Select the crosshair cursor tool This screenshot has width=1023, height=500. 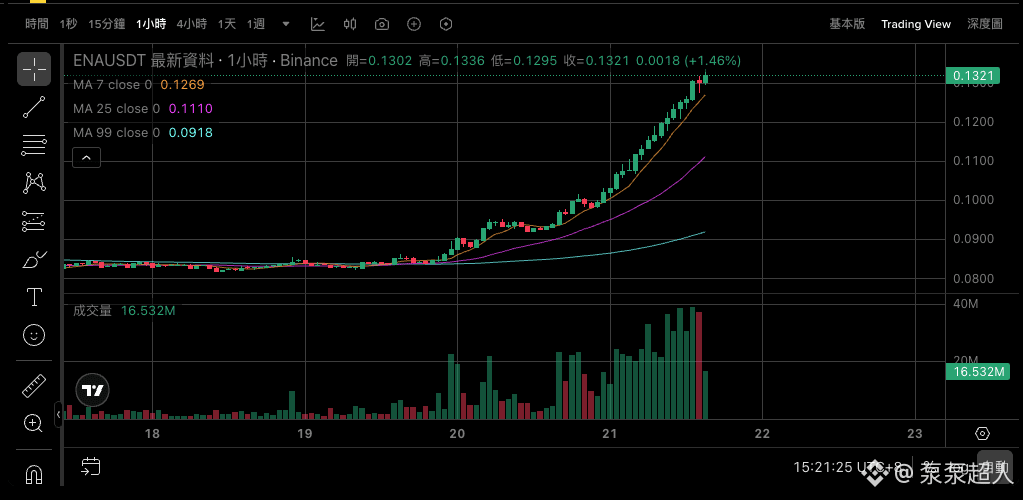(34, 69)
